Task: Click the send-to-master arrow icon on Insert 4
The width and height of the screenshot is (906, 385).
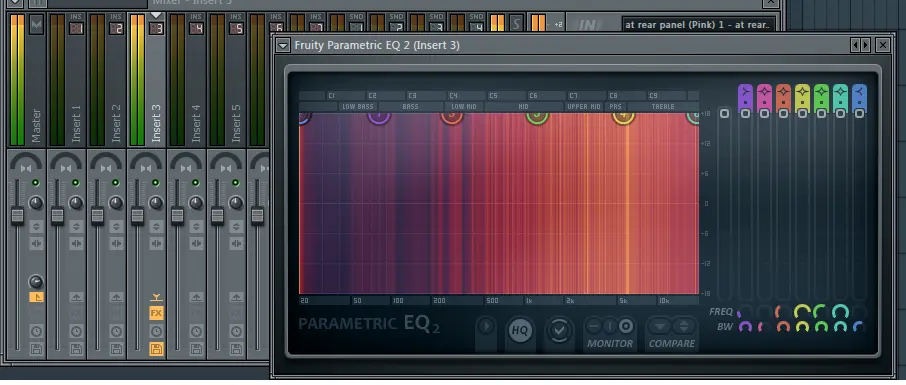Action: 196,297
